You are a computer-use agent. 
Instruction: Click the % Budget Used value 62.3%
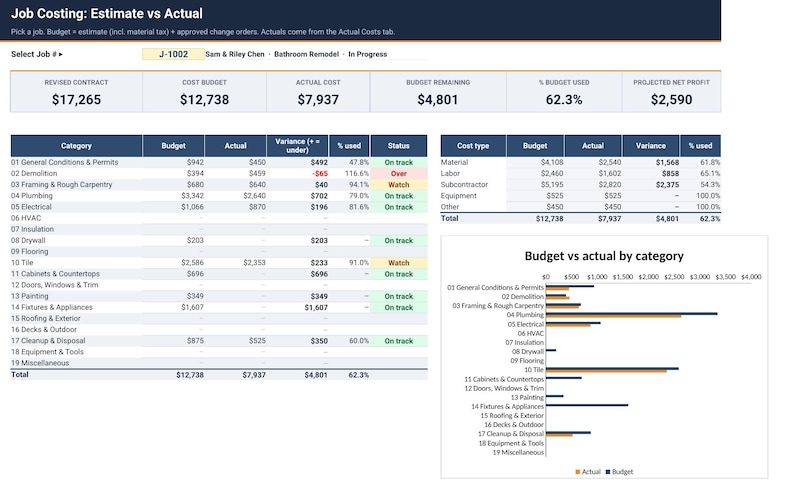tap(564, 100)
